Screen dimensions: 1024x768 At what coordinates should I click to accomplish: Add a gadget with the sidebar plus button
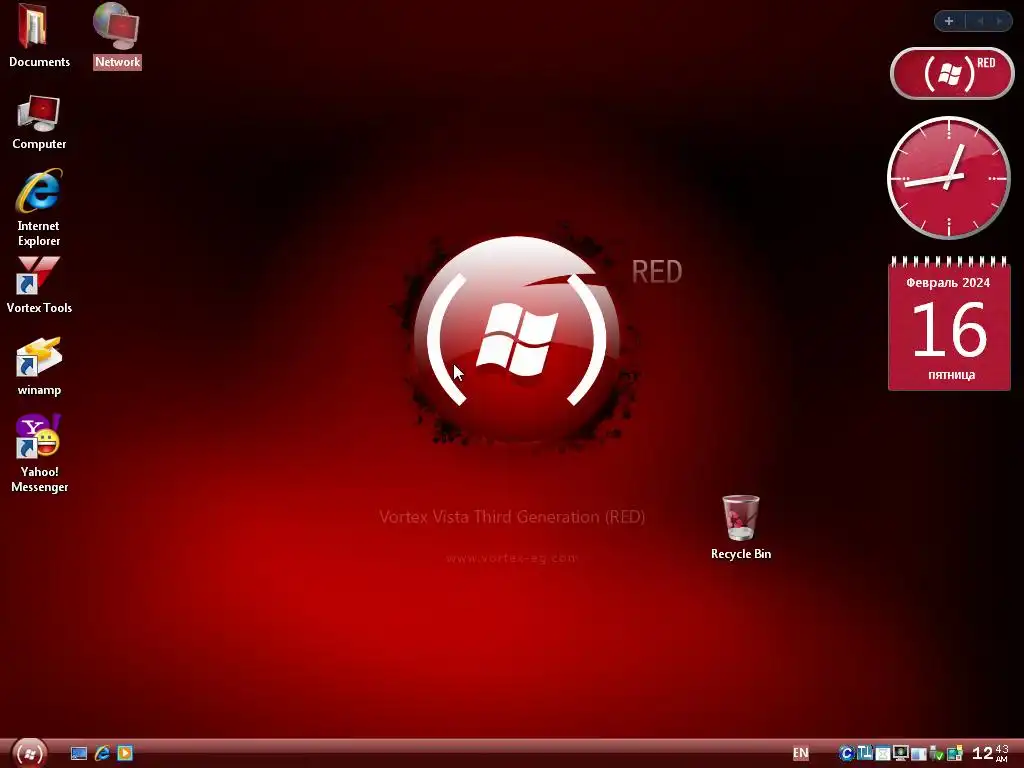click(949, 21)
